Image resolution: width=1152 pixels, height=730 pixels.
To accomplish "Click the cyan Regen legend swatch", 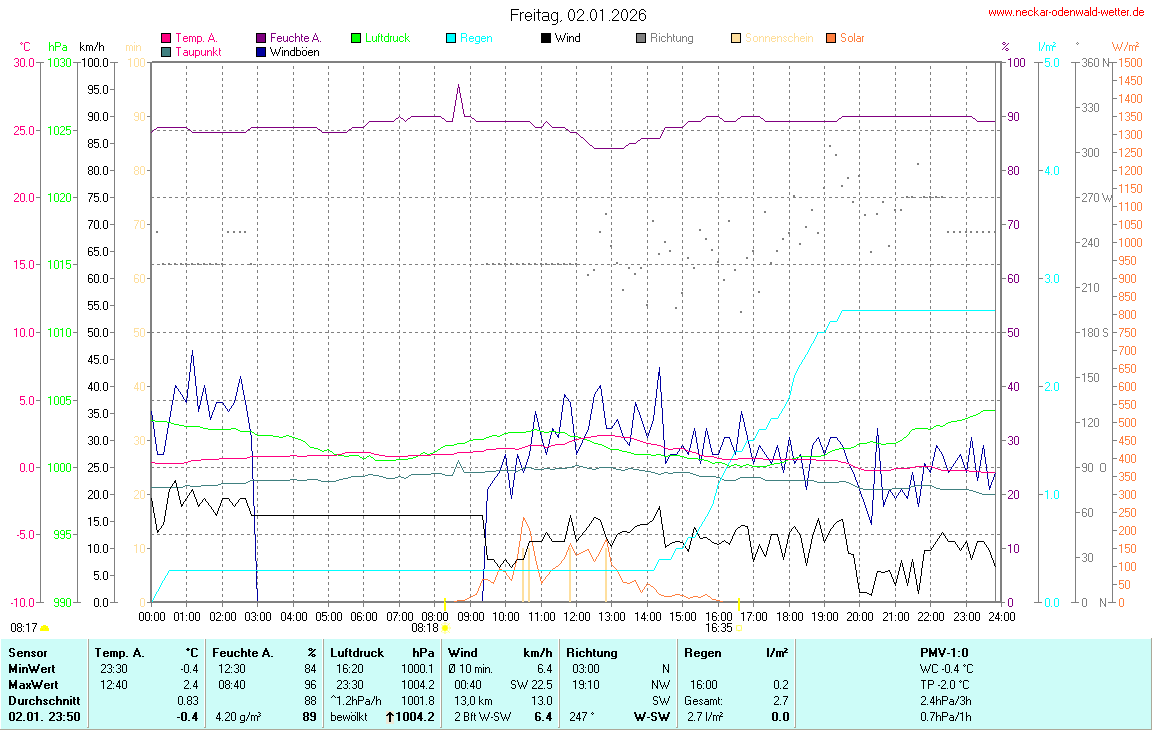I will [x=451, y=38].
